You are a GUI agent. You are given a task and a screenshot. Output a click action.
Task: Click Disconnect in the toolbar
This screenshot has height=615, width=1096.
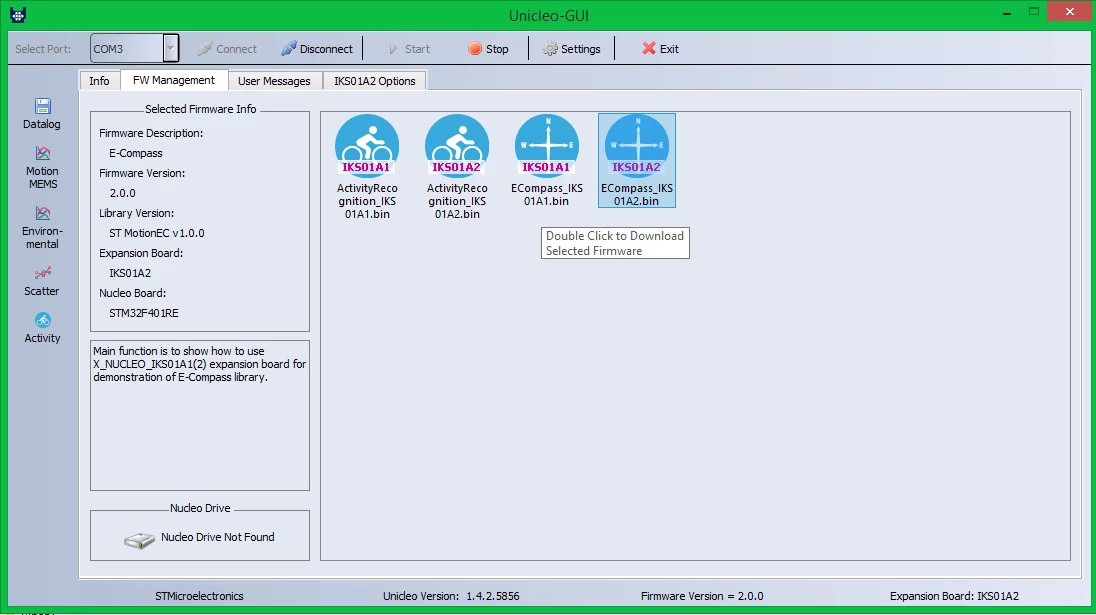click(x=317, y=49)
